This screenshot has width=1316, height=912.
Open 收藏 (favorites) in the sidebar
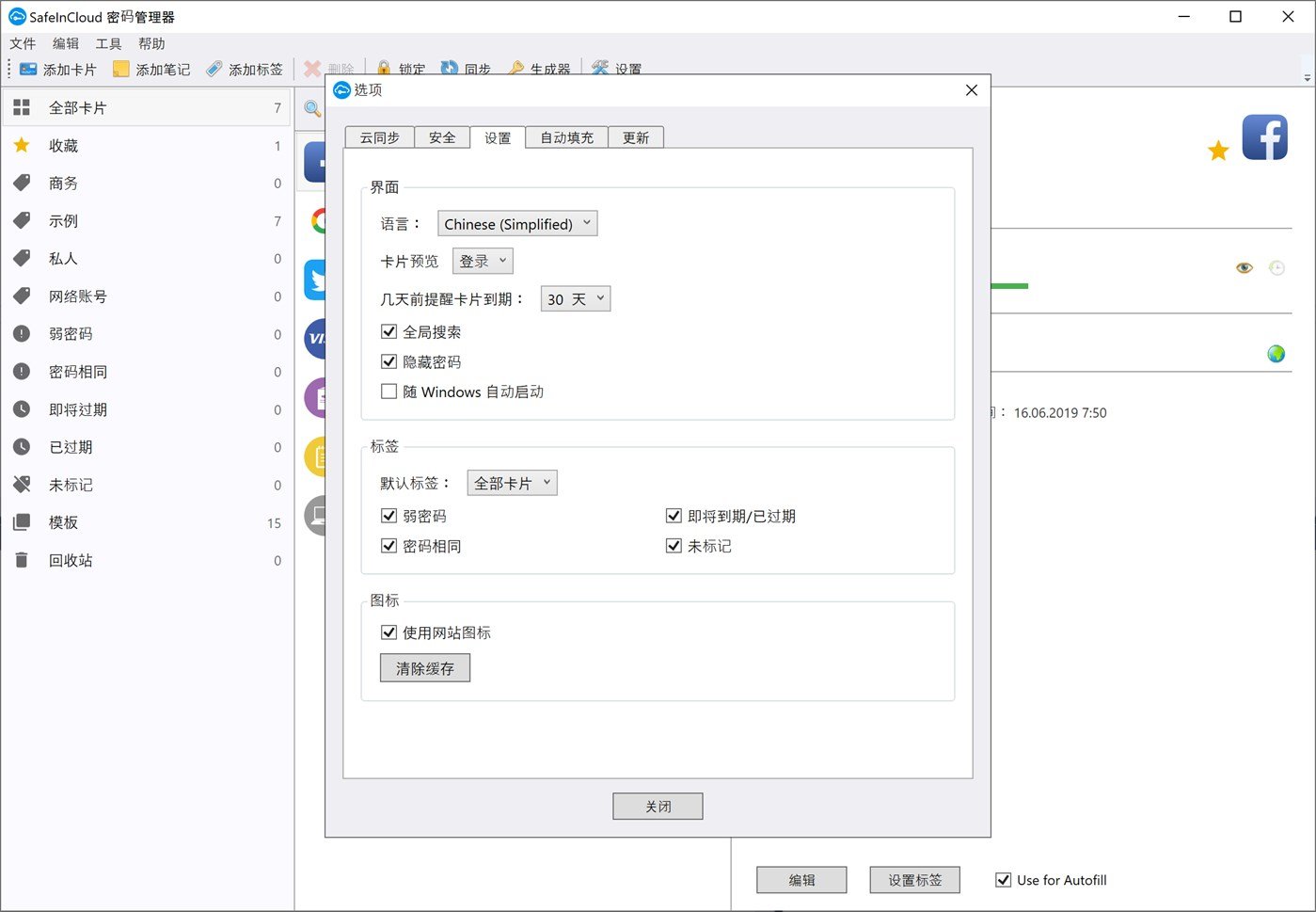(64, 145)
